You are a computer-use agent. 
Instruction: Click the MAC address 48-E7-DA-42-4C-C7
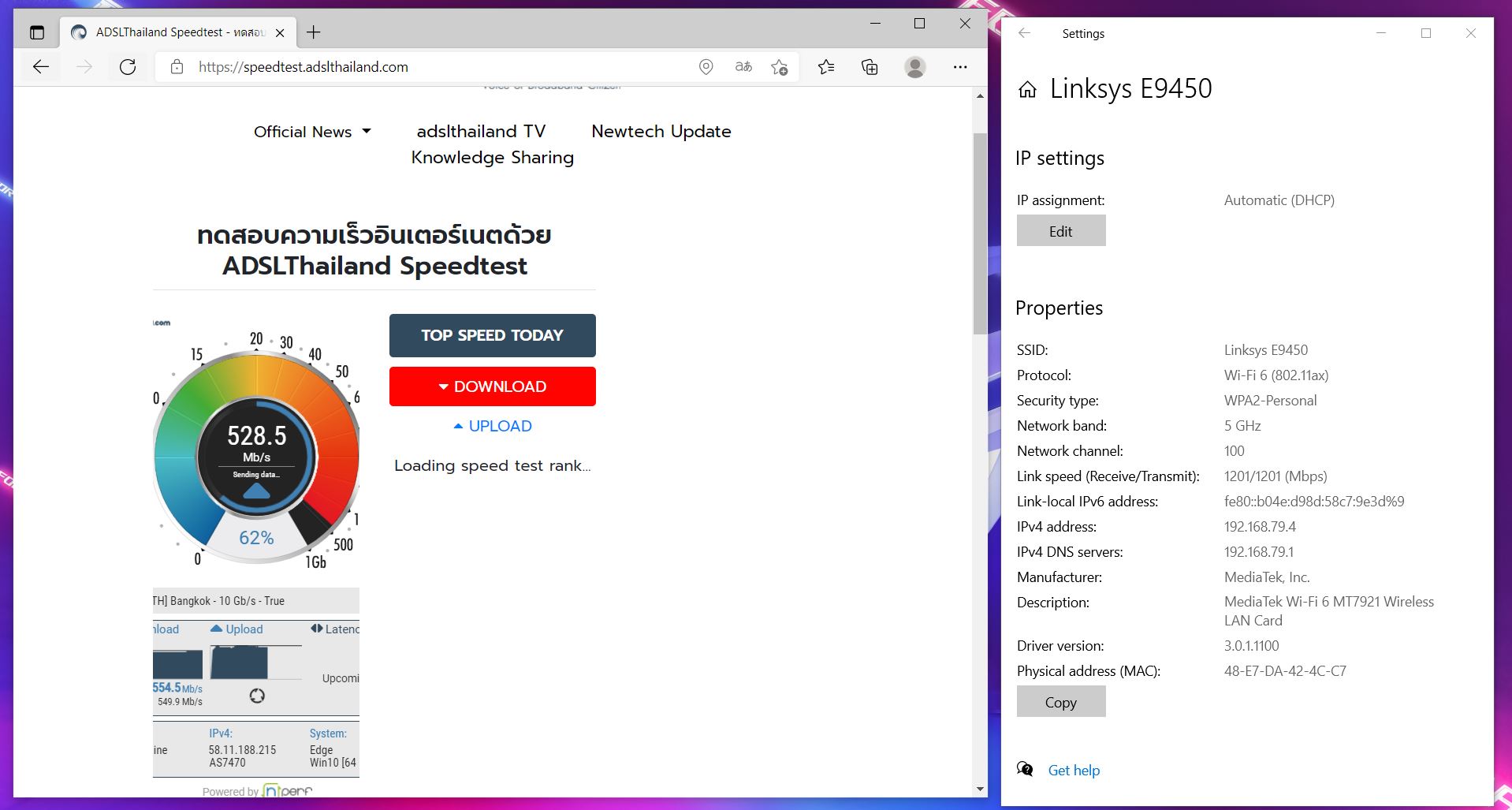click(1285, 671)
